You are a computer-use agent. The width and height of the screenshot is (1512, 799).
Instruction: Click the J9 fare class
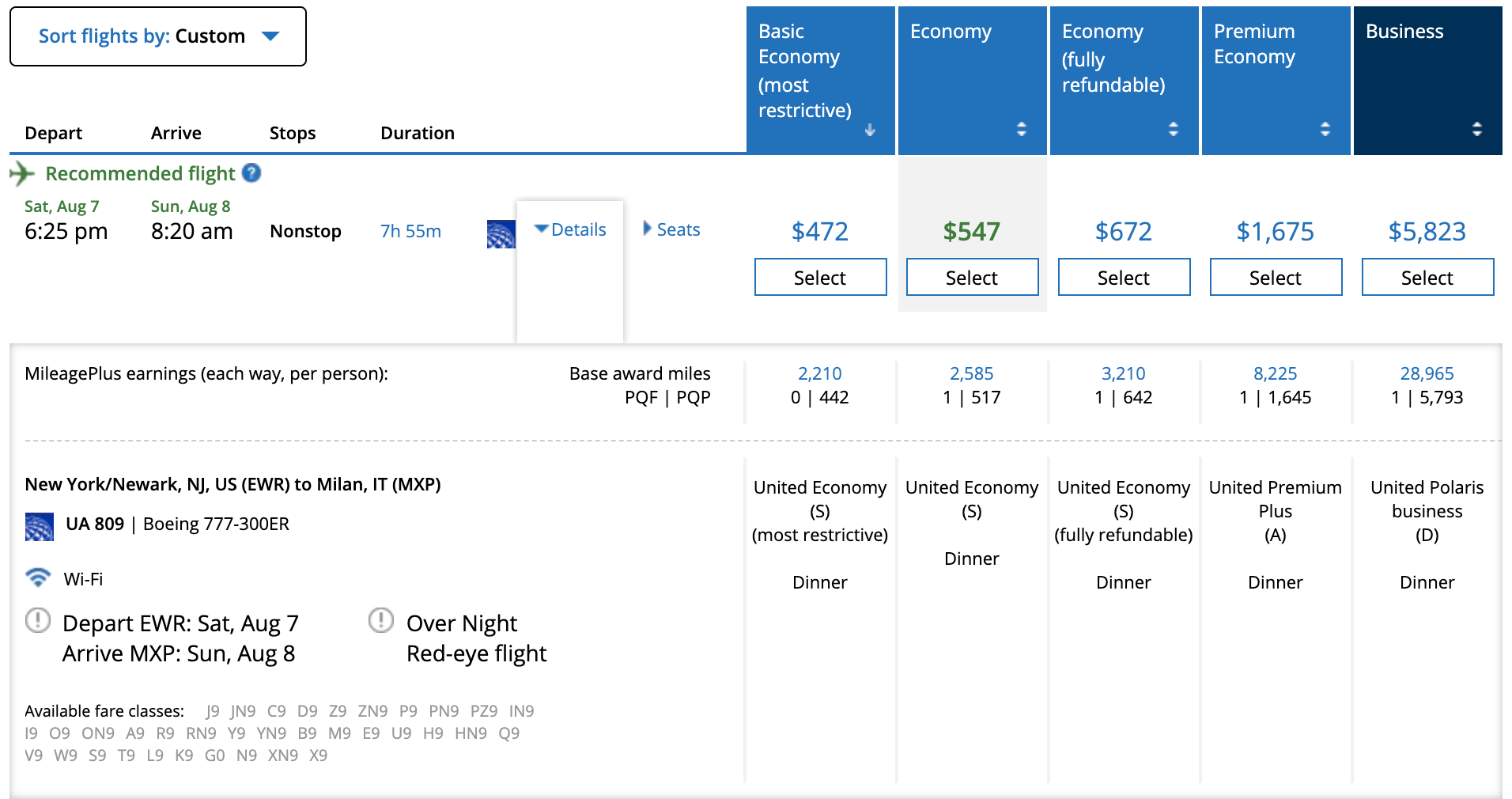212,711
